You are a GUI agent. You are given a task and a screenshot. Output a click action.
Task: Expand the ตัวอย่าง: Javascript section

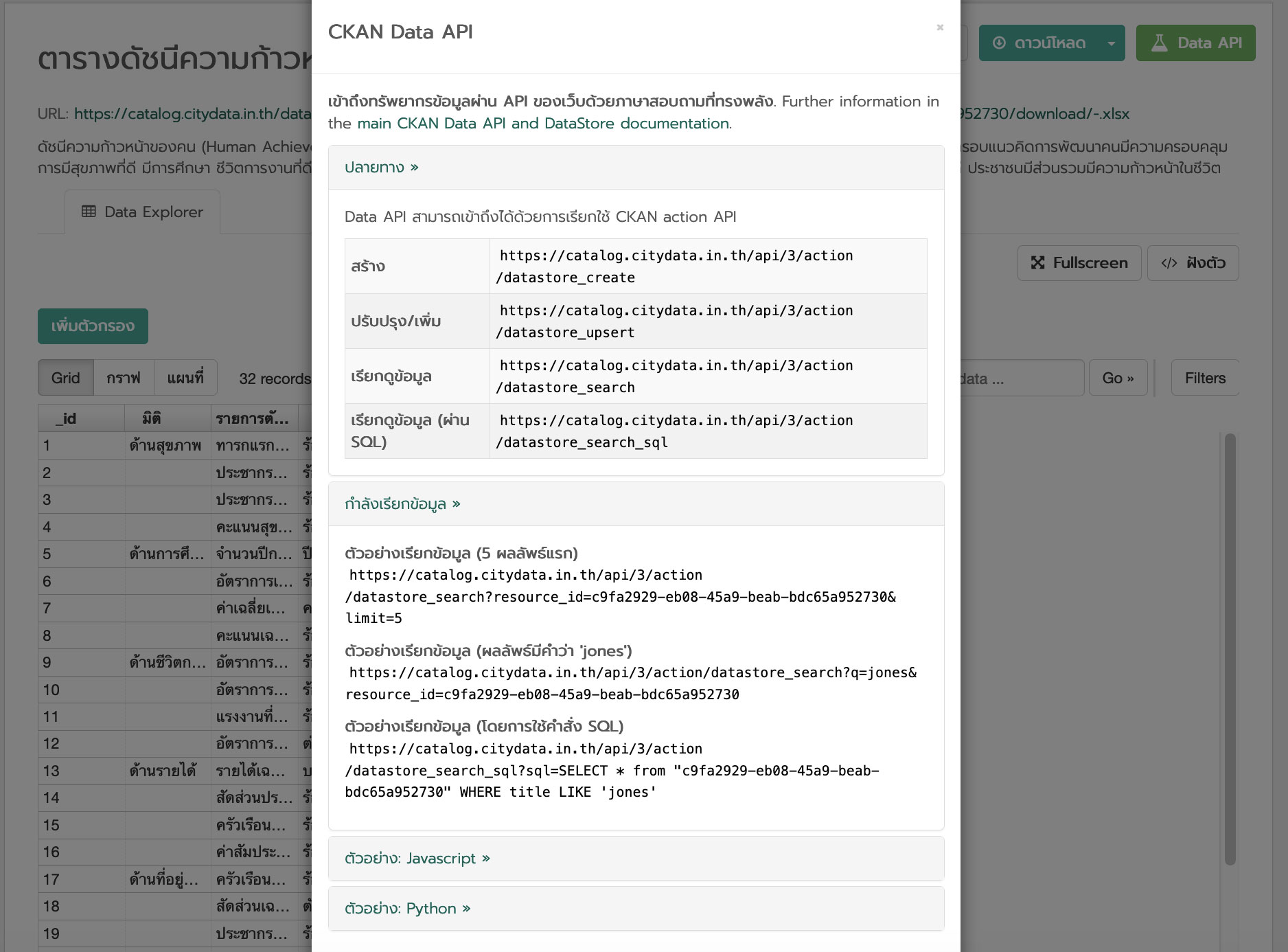pyautogui.click(x=417, y=859)
